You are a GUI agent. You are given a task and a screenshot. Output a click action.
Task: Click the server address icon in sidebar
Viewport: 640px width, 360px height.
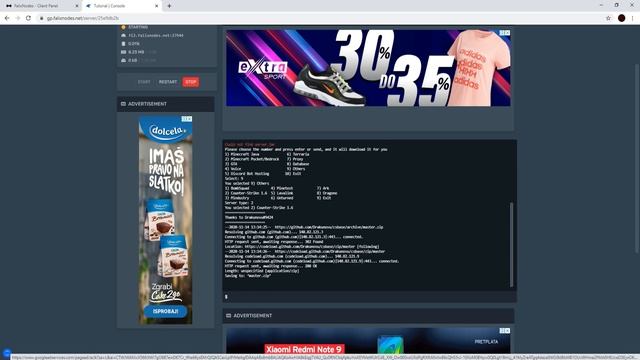click(x=123, y=36)
